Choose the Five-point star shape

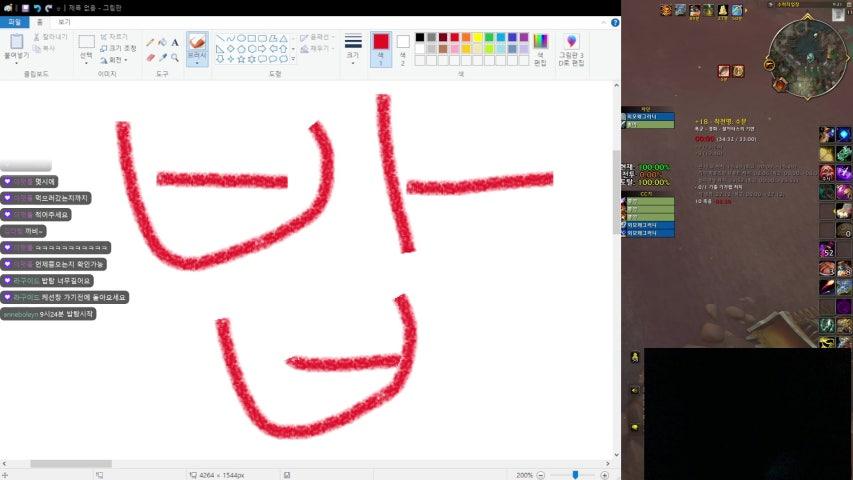click(x=241, y=59)
